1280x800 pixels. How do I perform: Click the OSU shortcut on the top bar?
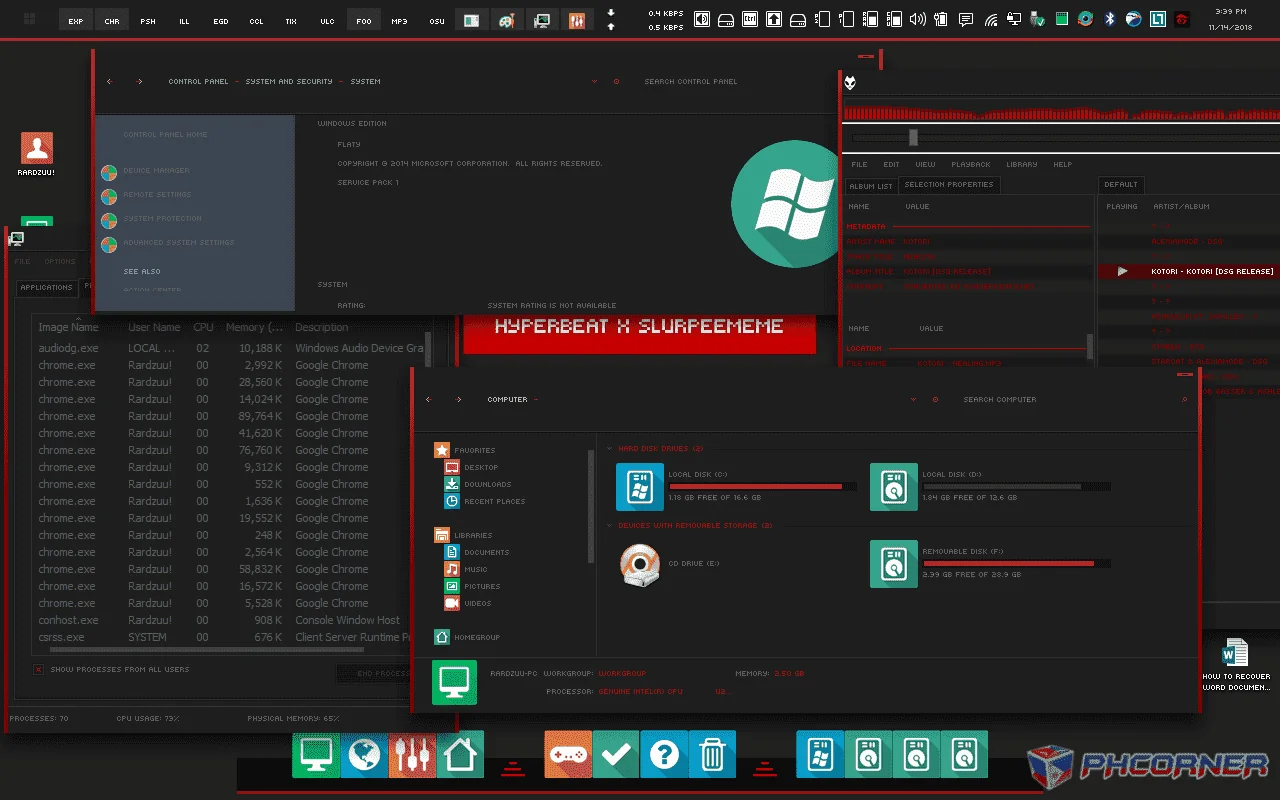(x=437, y=19)
